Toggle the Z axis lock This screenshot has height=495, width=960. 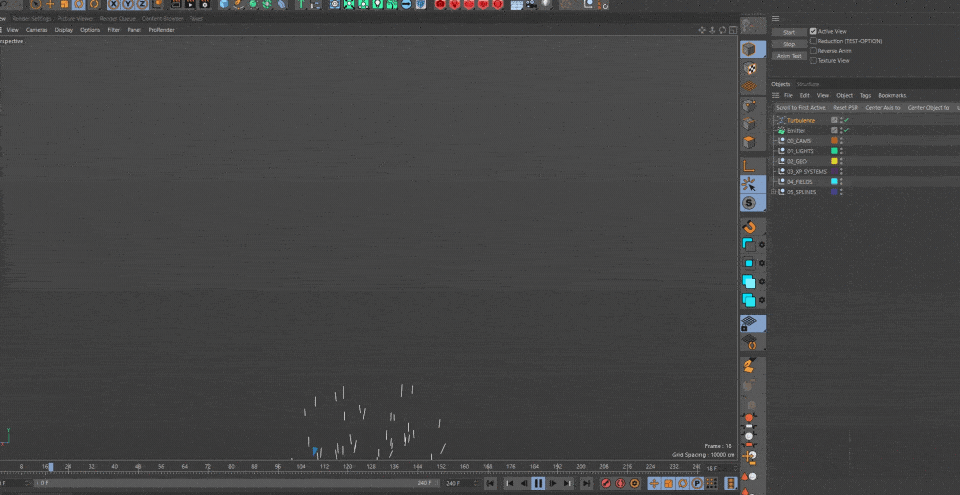142,4
